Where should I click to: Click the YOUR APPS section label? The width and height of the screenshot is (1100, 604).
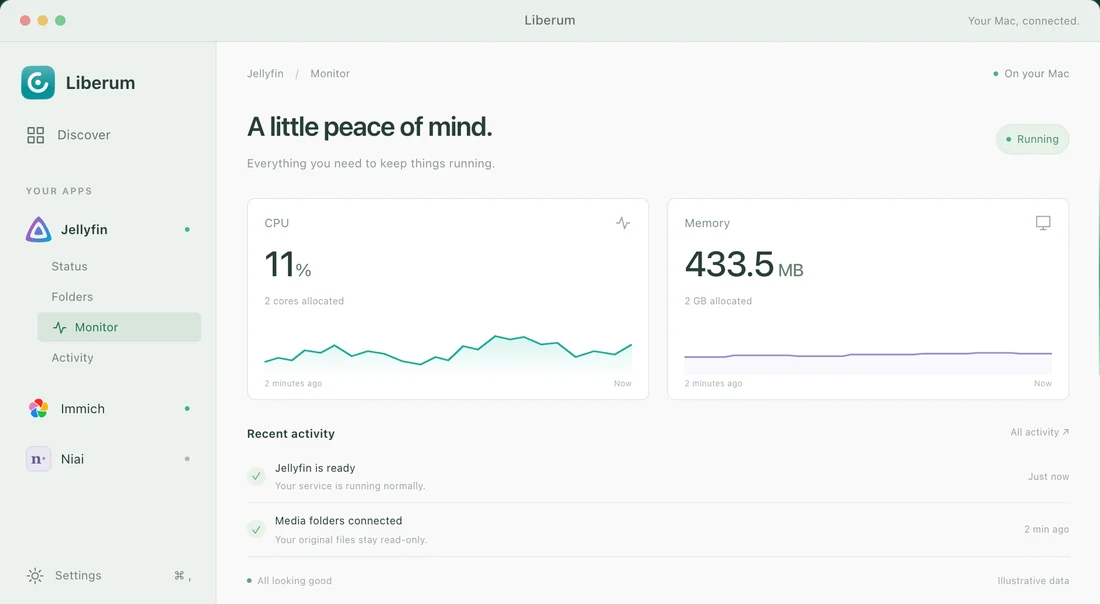coord(59,191)
